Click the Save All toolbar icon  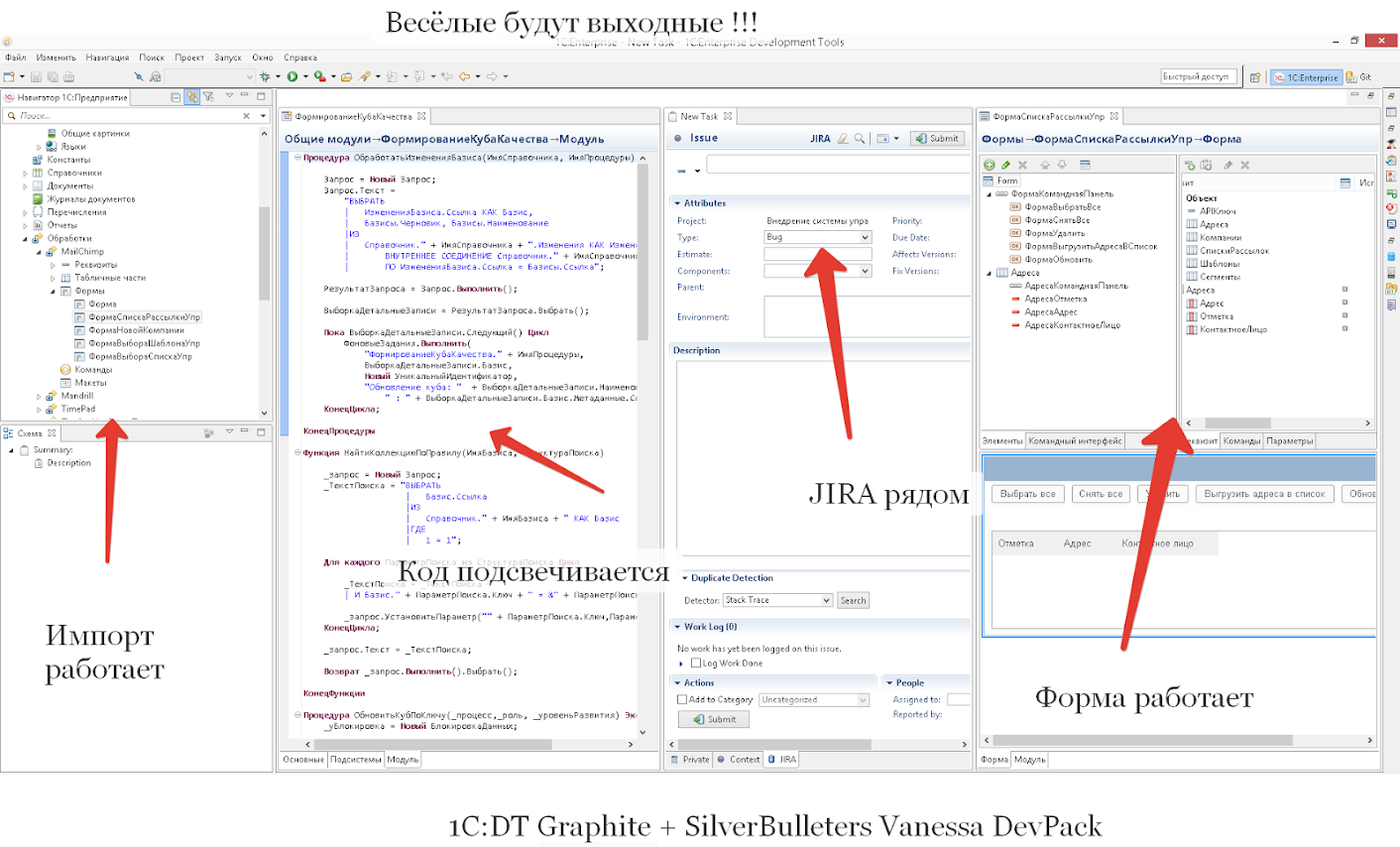52,76
